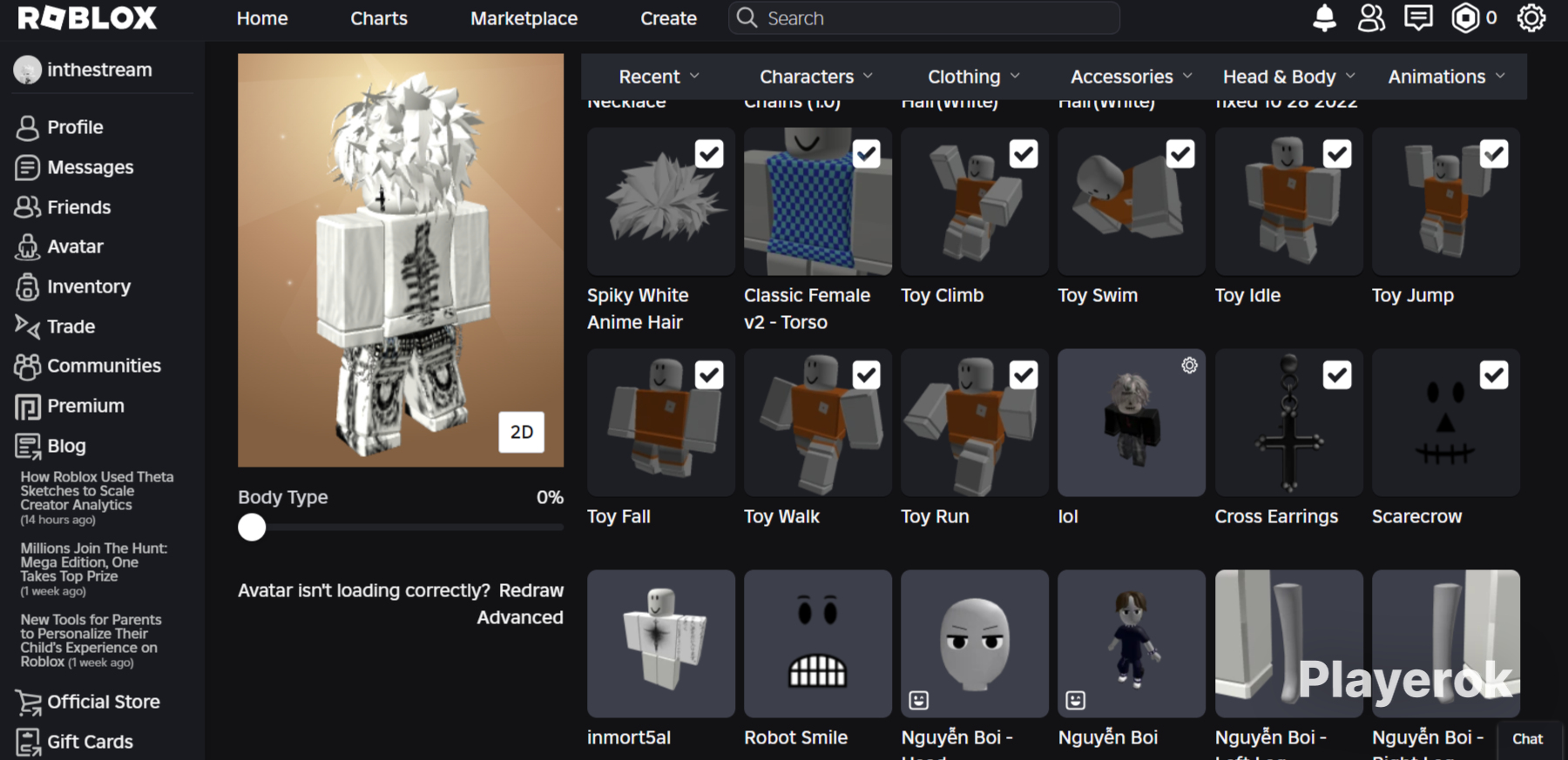Open Premium from the sidebar
Screen dimensions: 1568x760
85,406
